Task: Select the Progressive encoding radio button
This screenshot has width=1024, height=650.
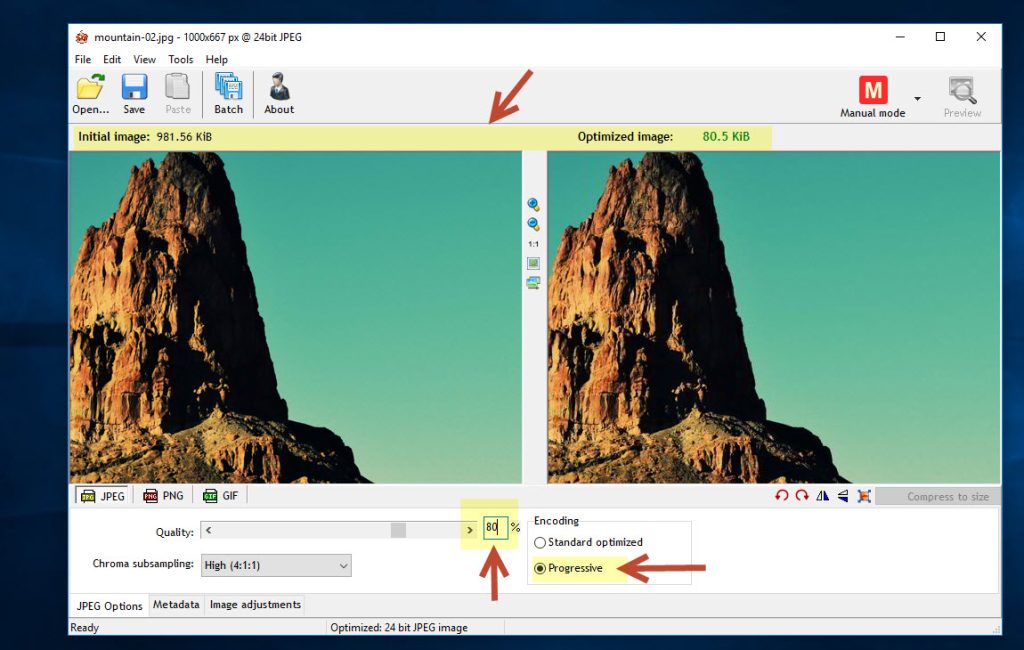Action: pyautogui.click(x=540, y=568)
